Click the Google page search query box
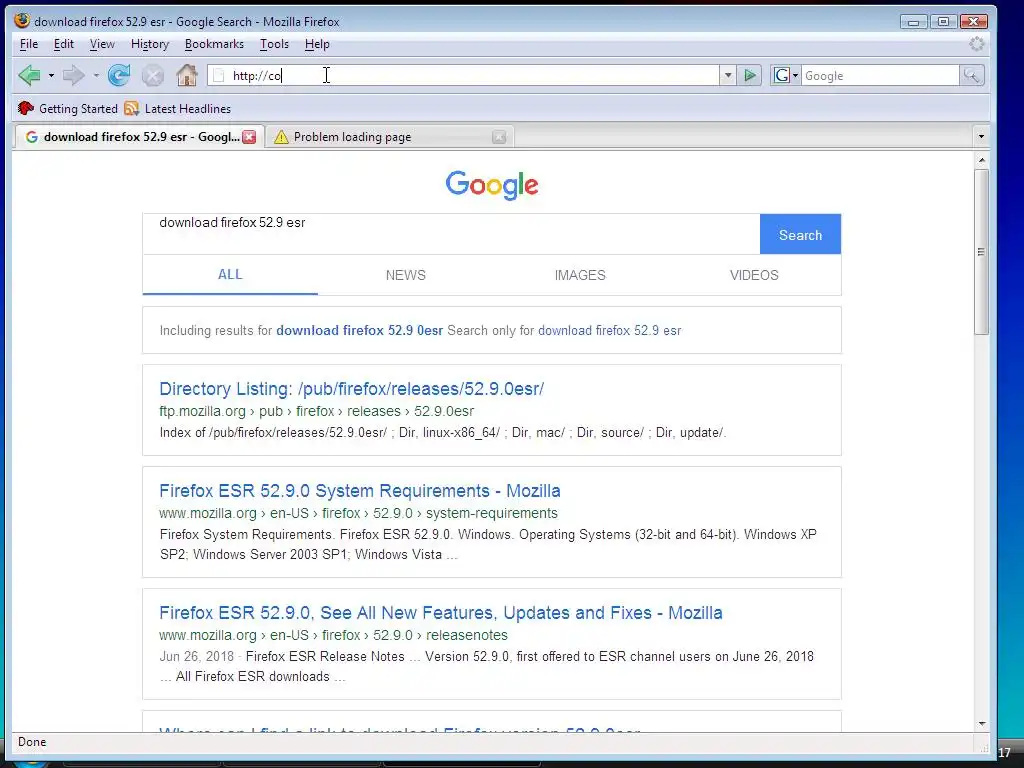Viewport: 1024px width, 768px height. [451, 234]
